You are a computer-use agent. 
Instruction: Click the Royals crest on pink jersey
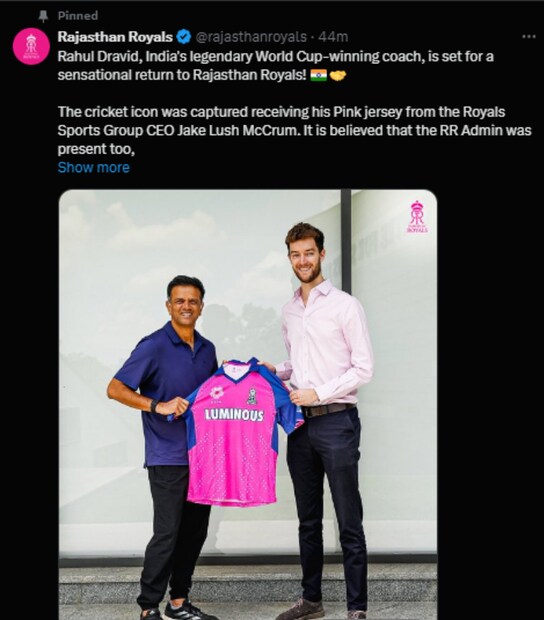252,396
